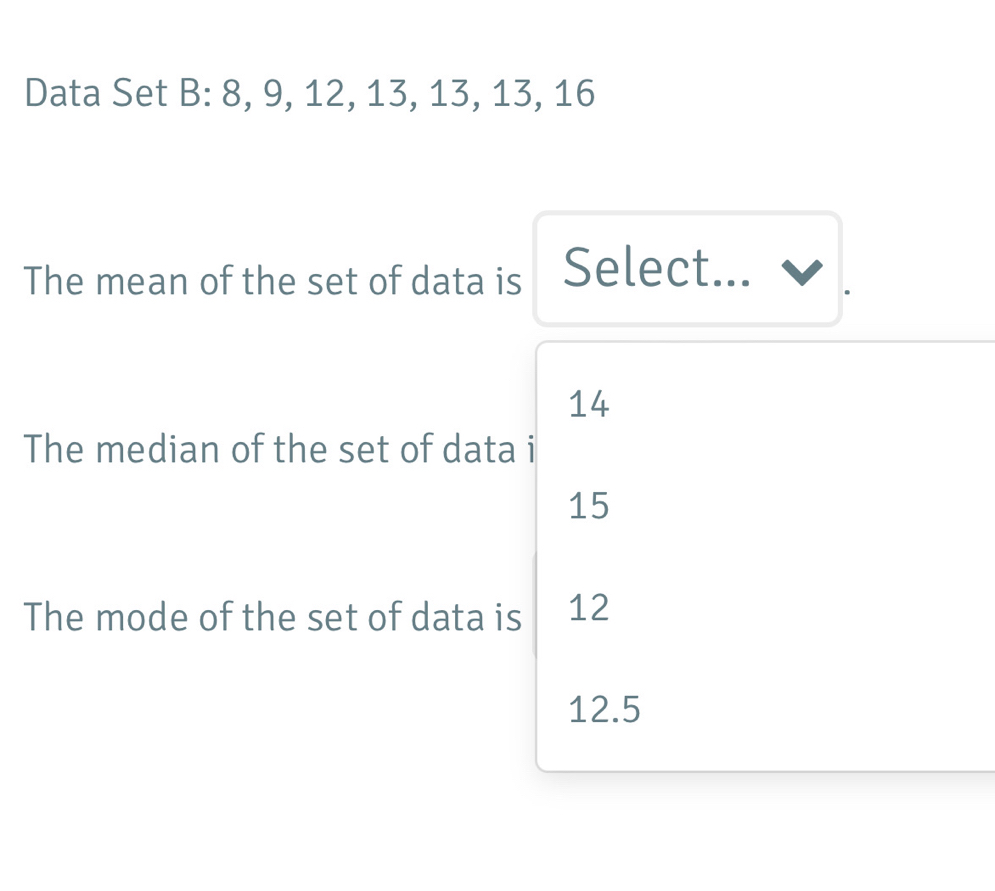Select the 12.5 option in the list
995x891 pixels.
604,710
